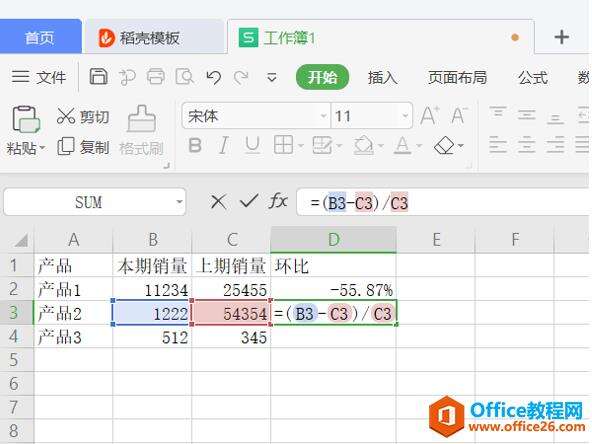Open the fx Insert Function dialog
592x444 pixels.
(278, 201)
